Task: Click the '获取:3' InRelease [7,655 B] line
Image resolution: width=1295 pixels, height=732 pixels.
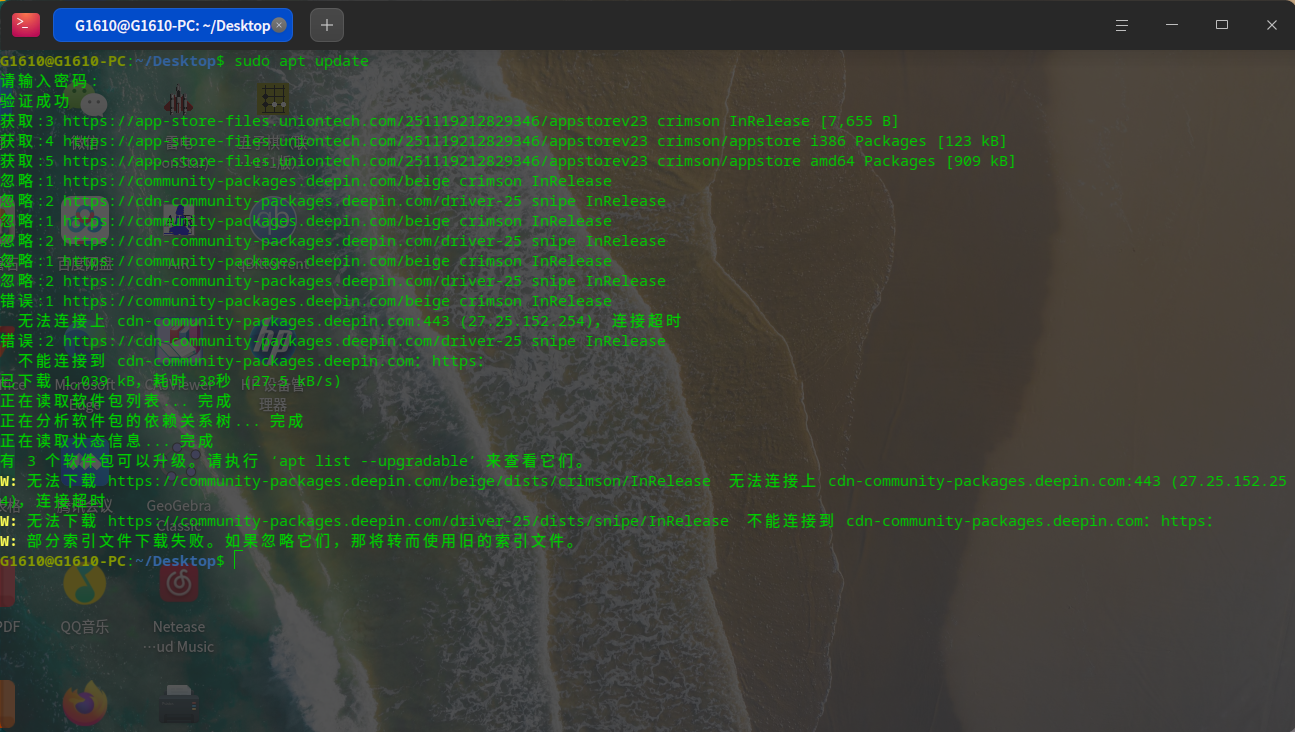Action: point(449,121)
